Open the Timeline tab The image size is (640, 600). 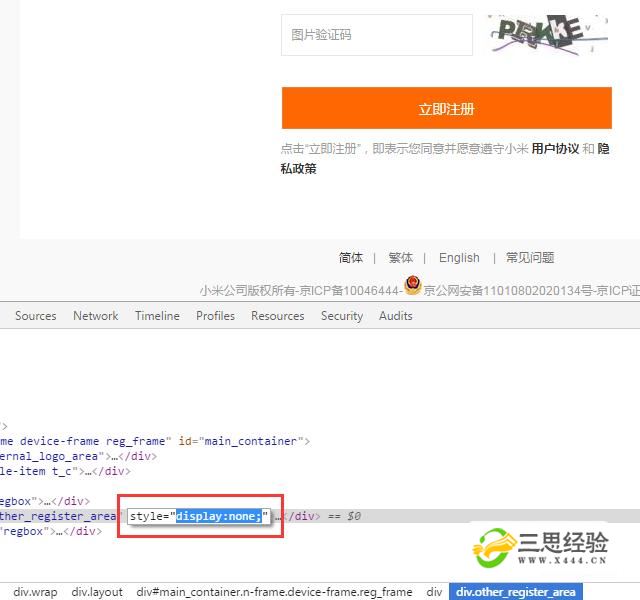157,315
